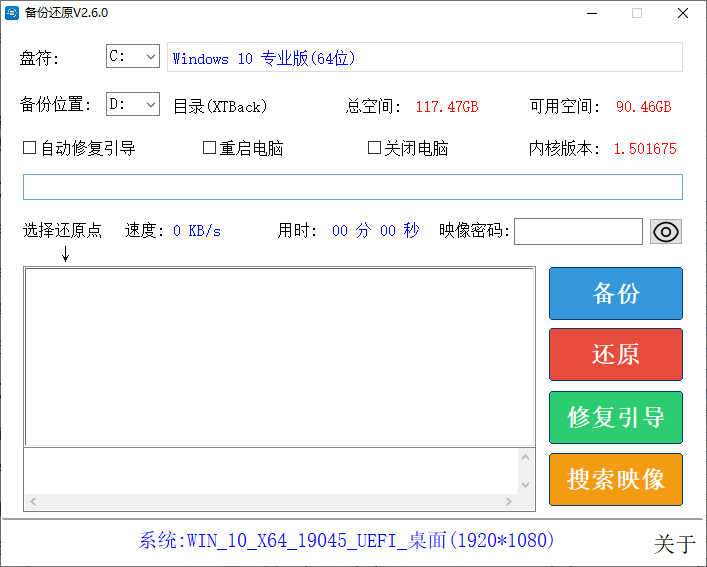Open the 关于 about link
The width and height of the screenshot is (707, 567).
pos(673,544)
